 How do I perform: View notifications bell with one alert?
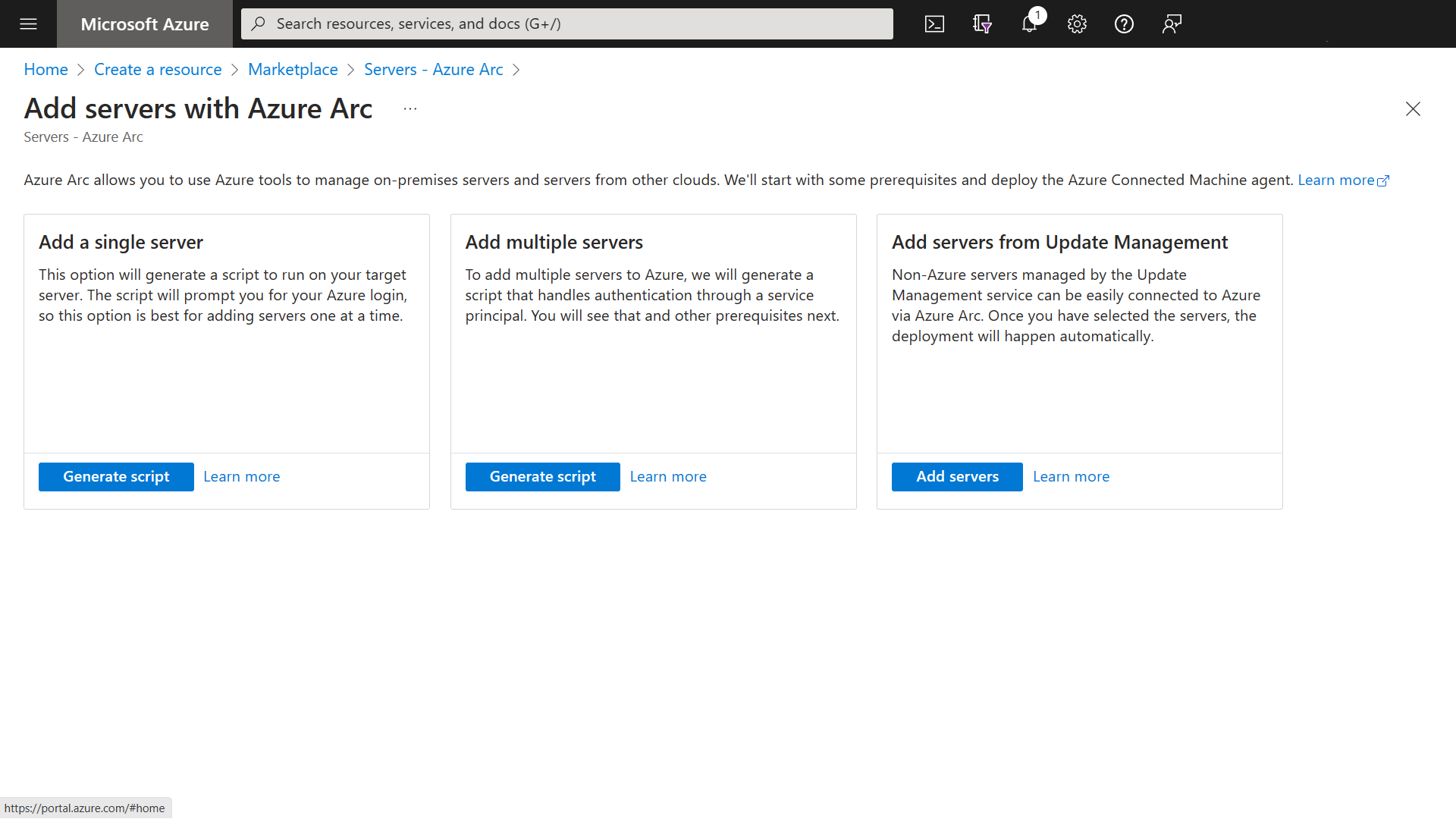1031,22
